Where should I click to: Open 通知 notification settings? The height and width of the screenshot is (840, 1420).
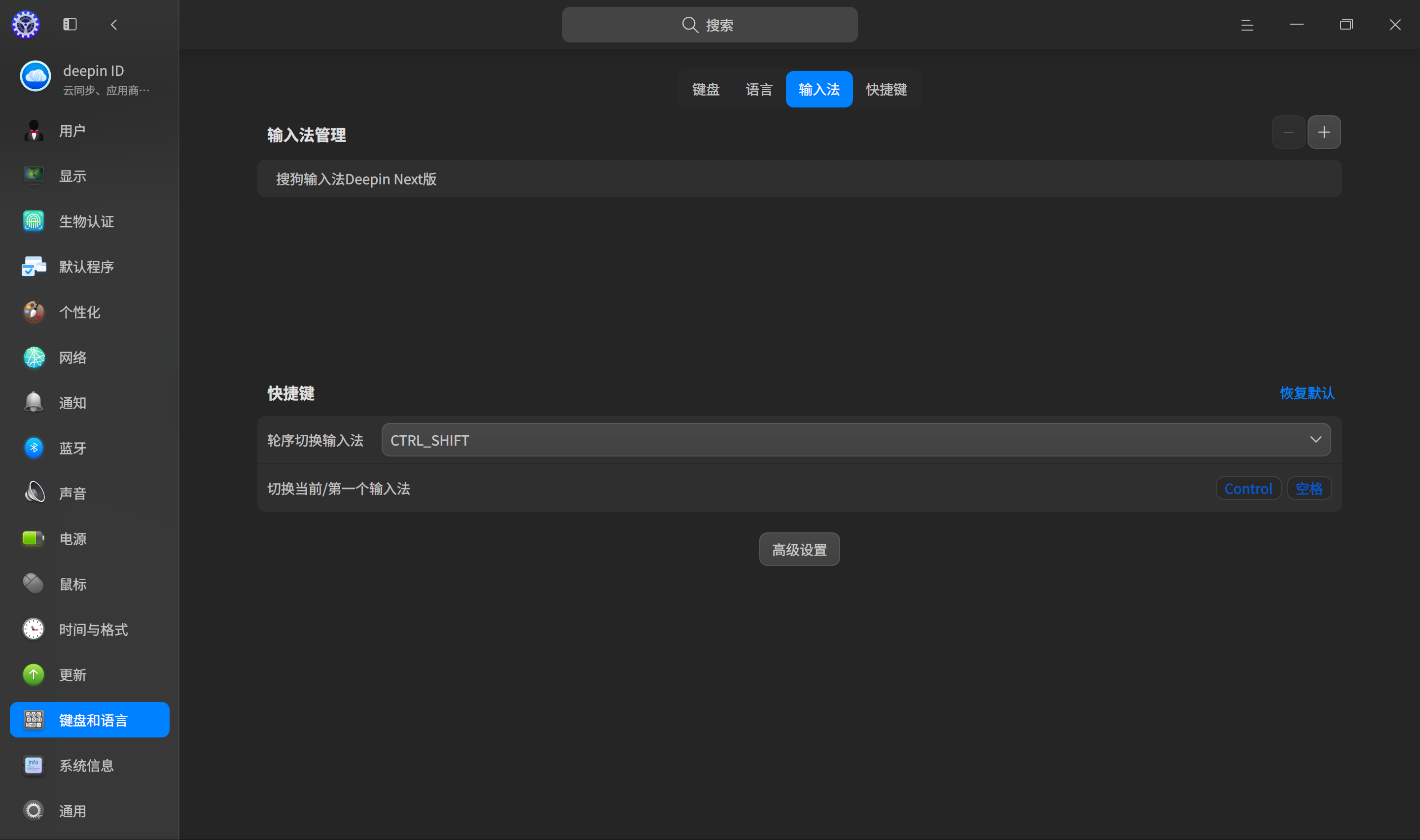click(89, 402)
